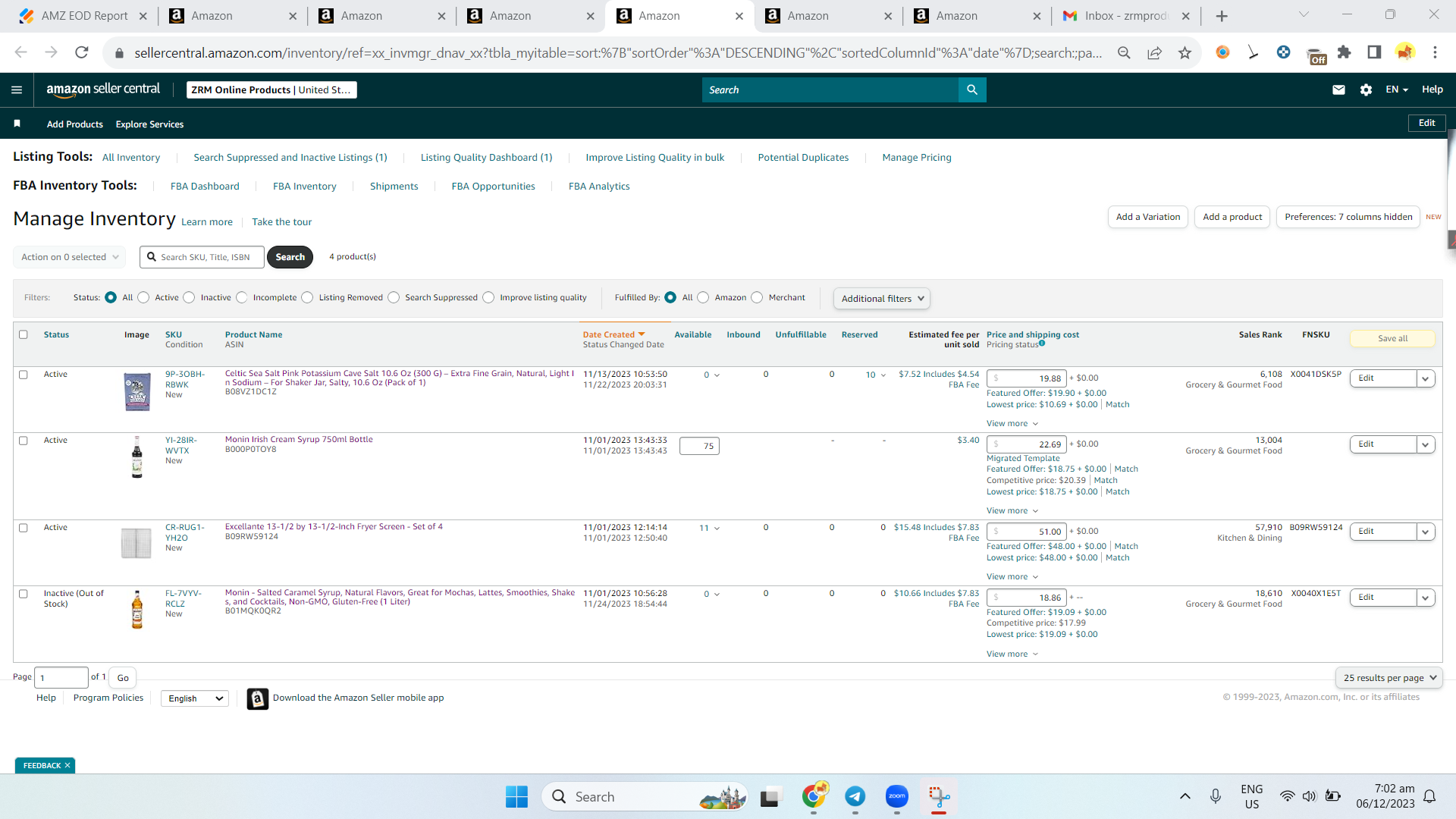Toggle the select-all products checkbox
Screen dimensions: 1456x819
[x=24, y=334]
